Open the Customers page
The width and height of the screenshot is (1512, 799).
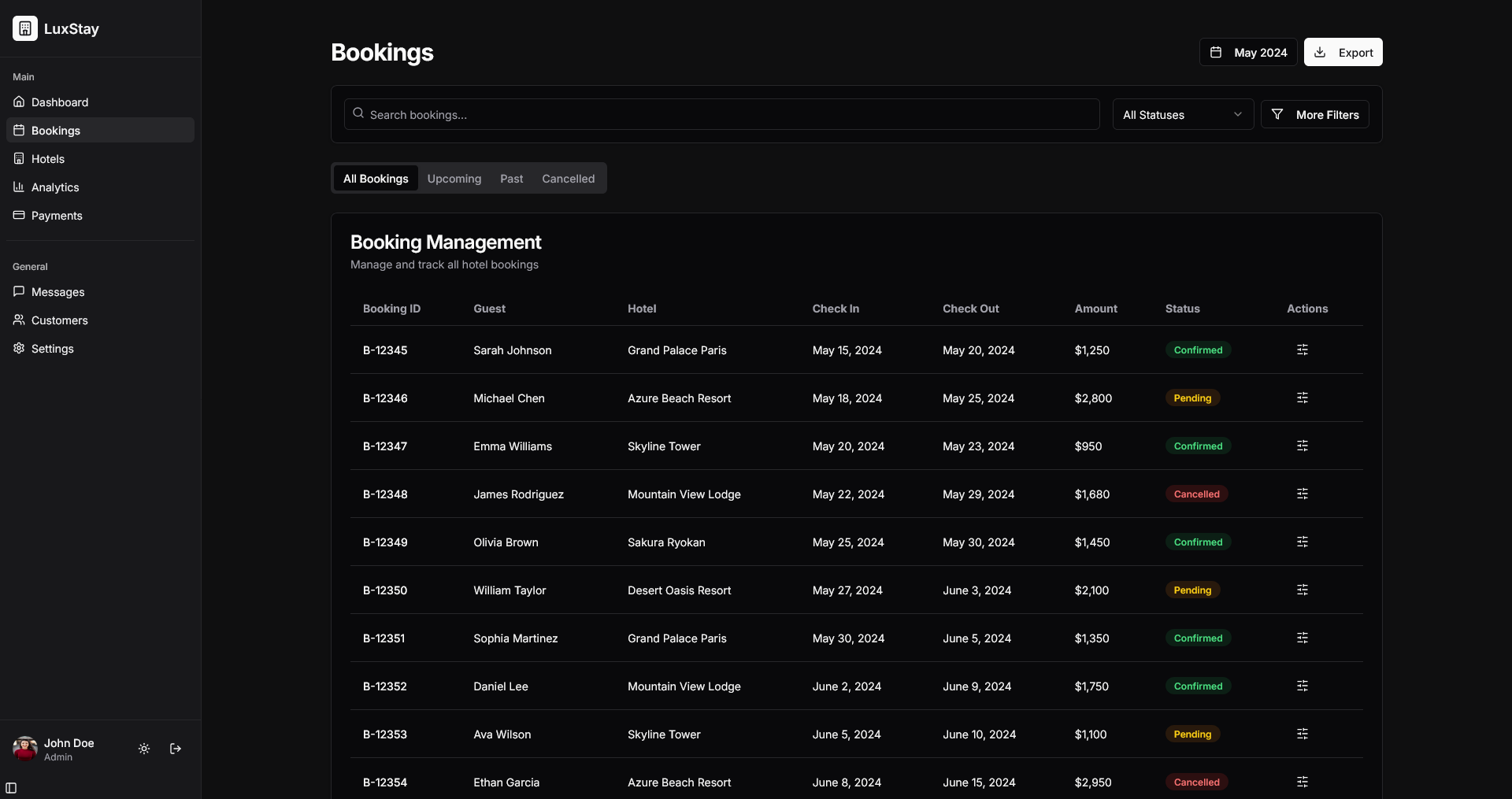click(x=100, y=320)
